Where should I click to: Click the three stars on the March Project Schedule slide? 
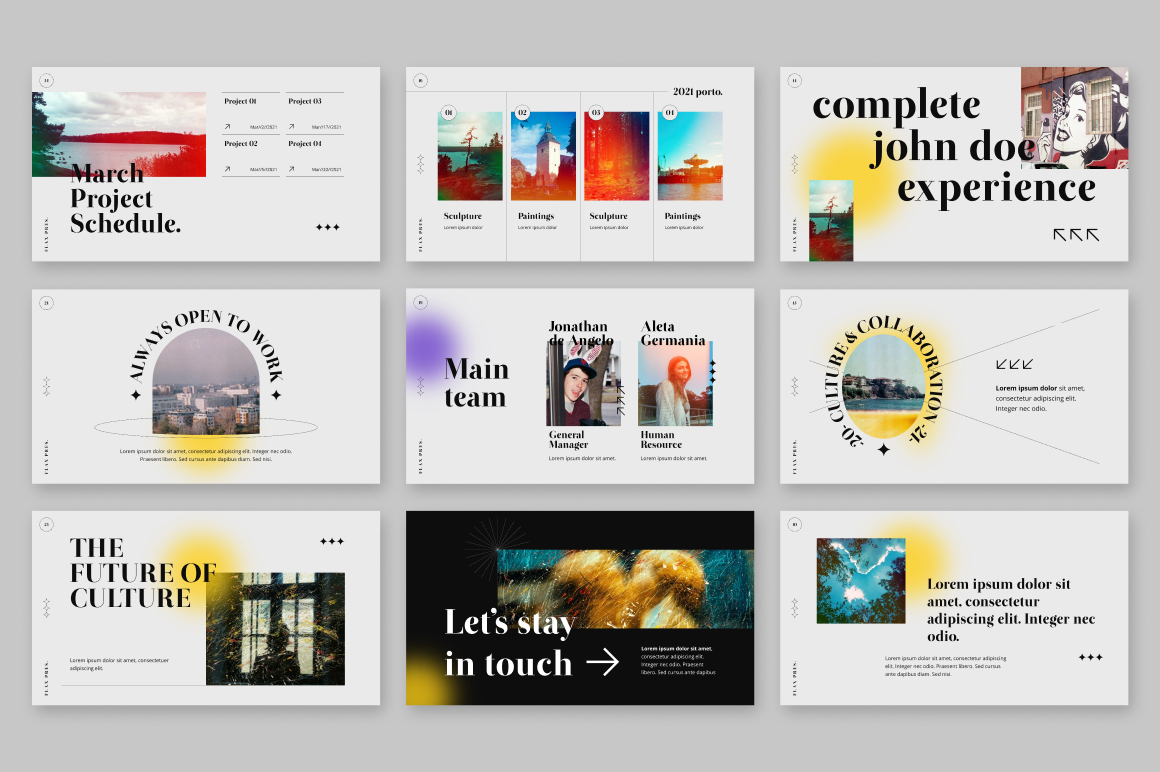(328, 228)
